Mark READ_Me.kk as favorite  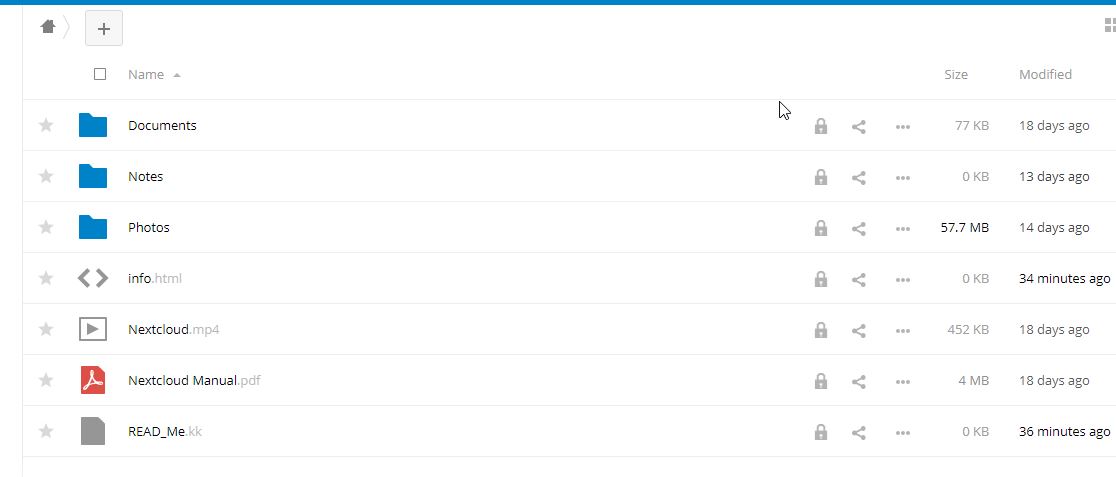46,431
